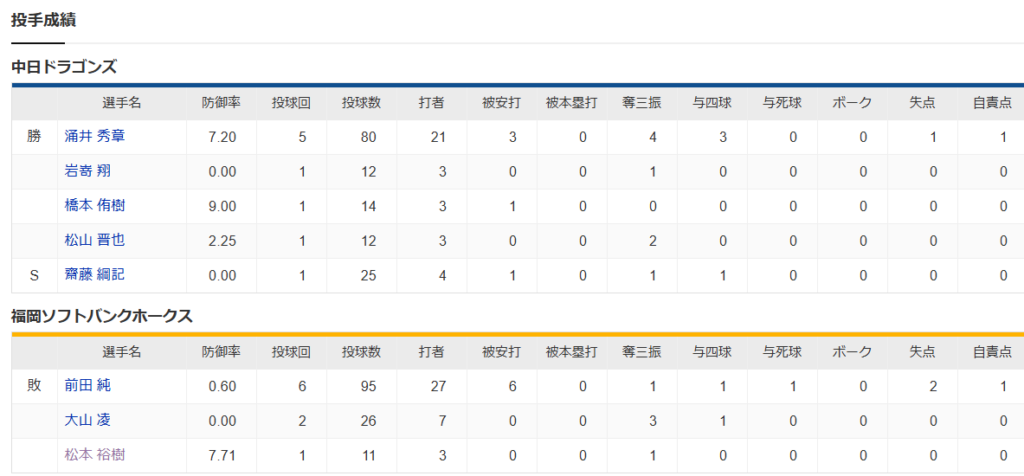Click the 中日ドラゴンズ team heading
The image size is (1024, 476).
(x=64, y=67)
